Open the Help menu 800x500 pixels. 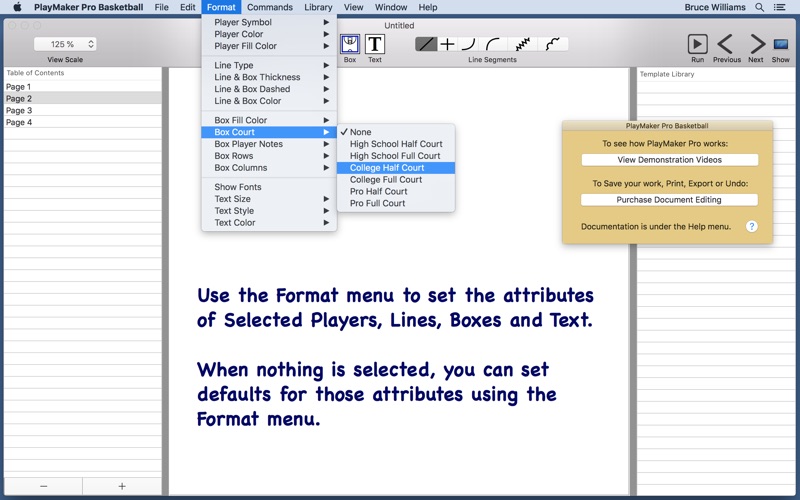click(428, 7)
